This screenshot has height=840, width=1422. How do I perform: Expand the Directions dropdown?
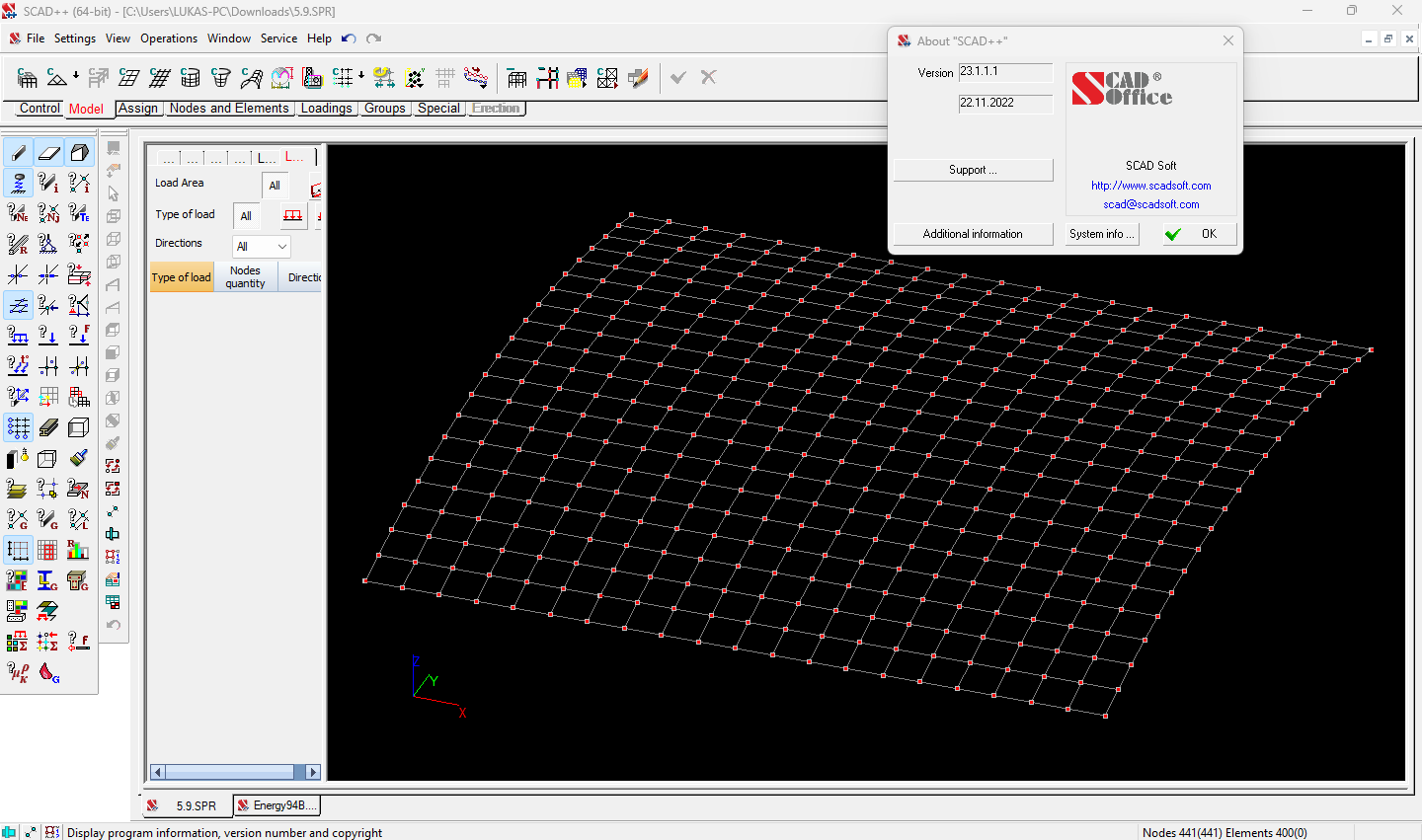coord(281,247)
